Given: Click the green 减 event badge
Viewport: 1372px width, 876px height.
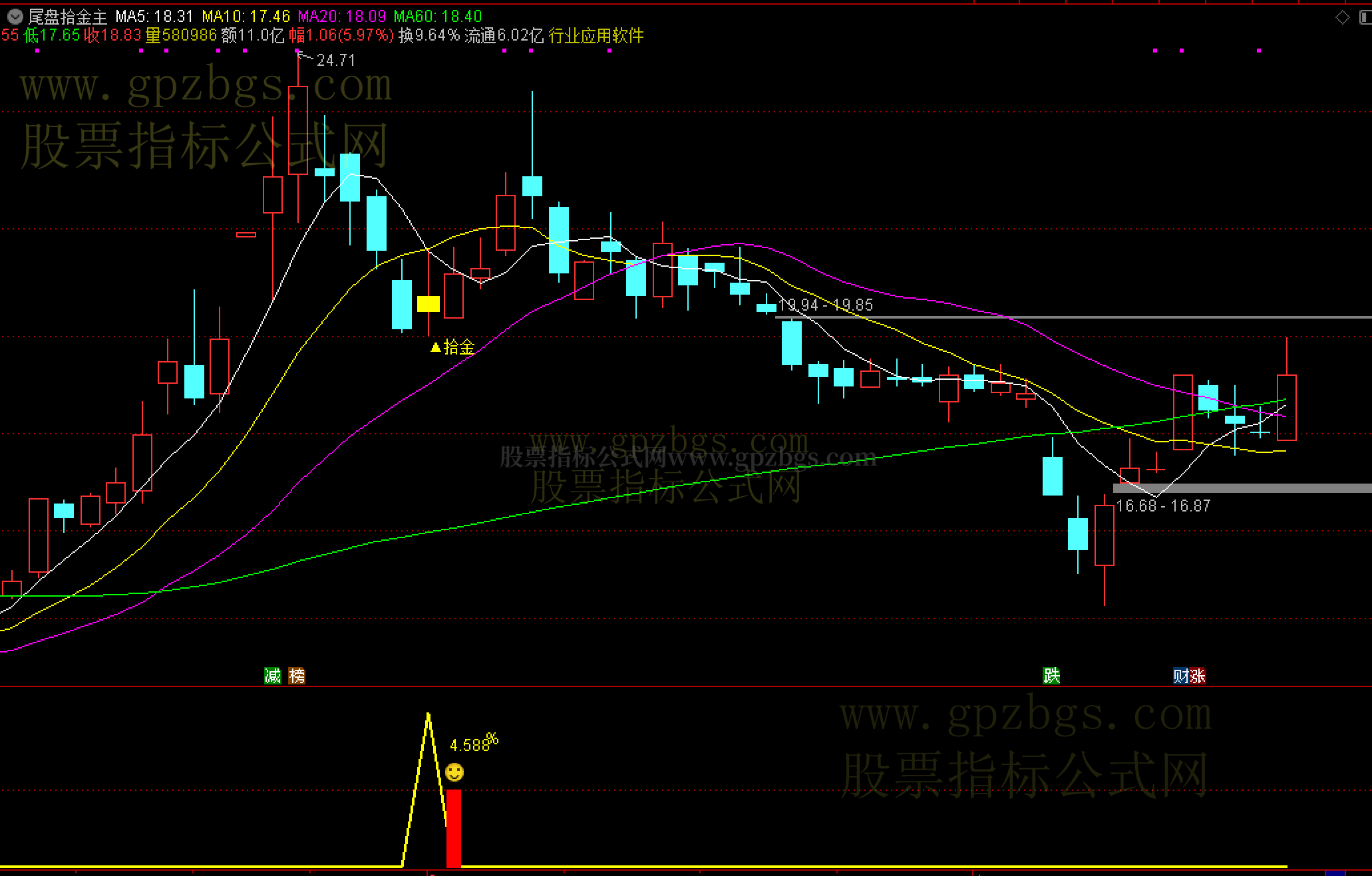Looking at the screenshot, I should [273, 676].
